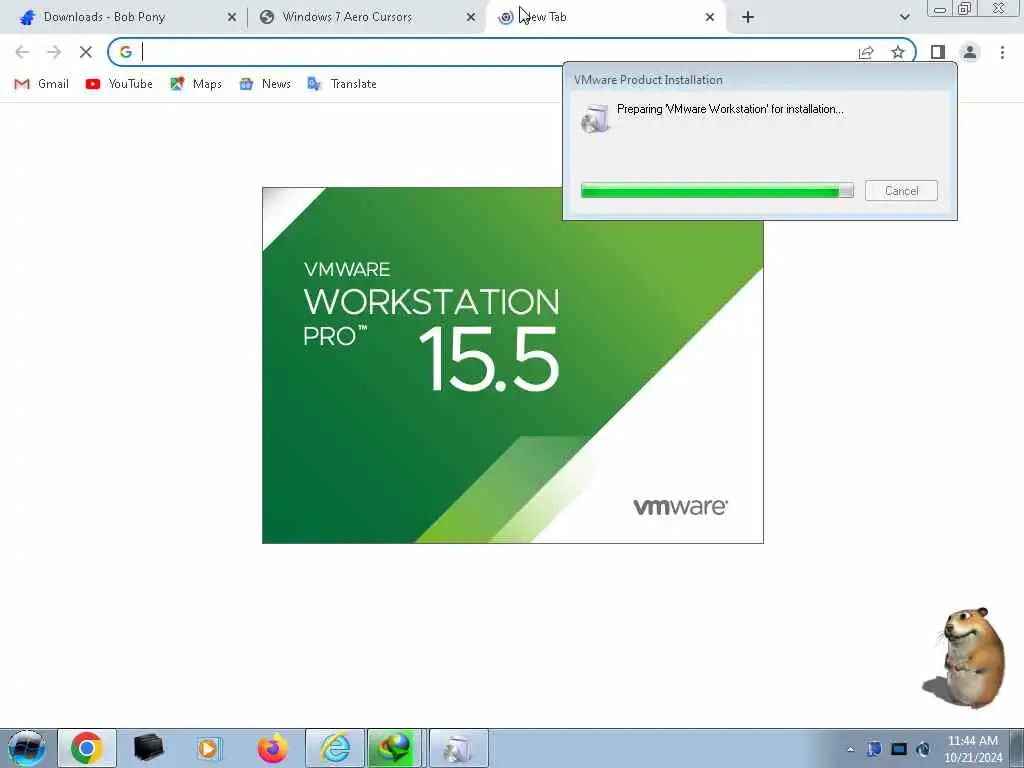Go back with the back arrow
Image resolution: width=1024 pixels, height=768 pixels.
(22, 52)
